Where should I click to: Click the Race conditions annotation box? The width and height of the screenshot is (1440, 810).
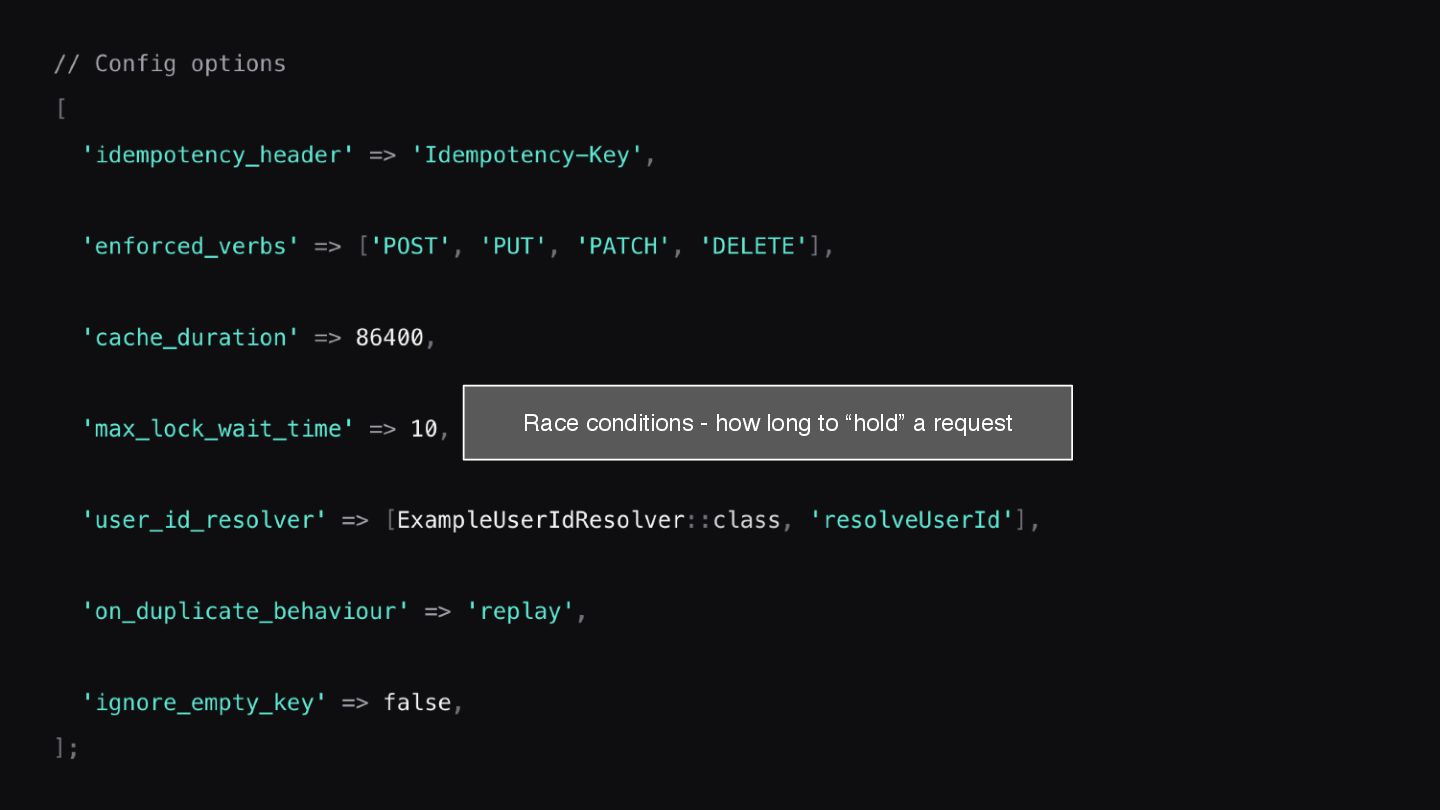point(767,423)
